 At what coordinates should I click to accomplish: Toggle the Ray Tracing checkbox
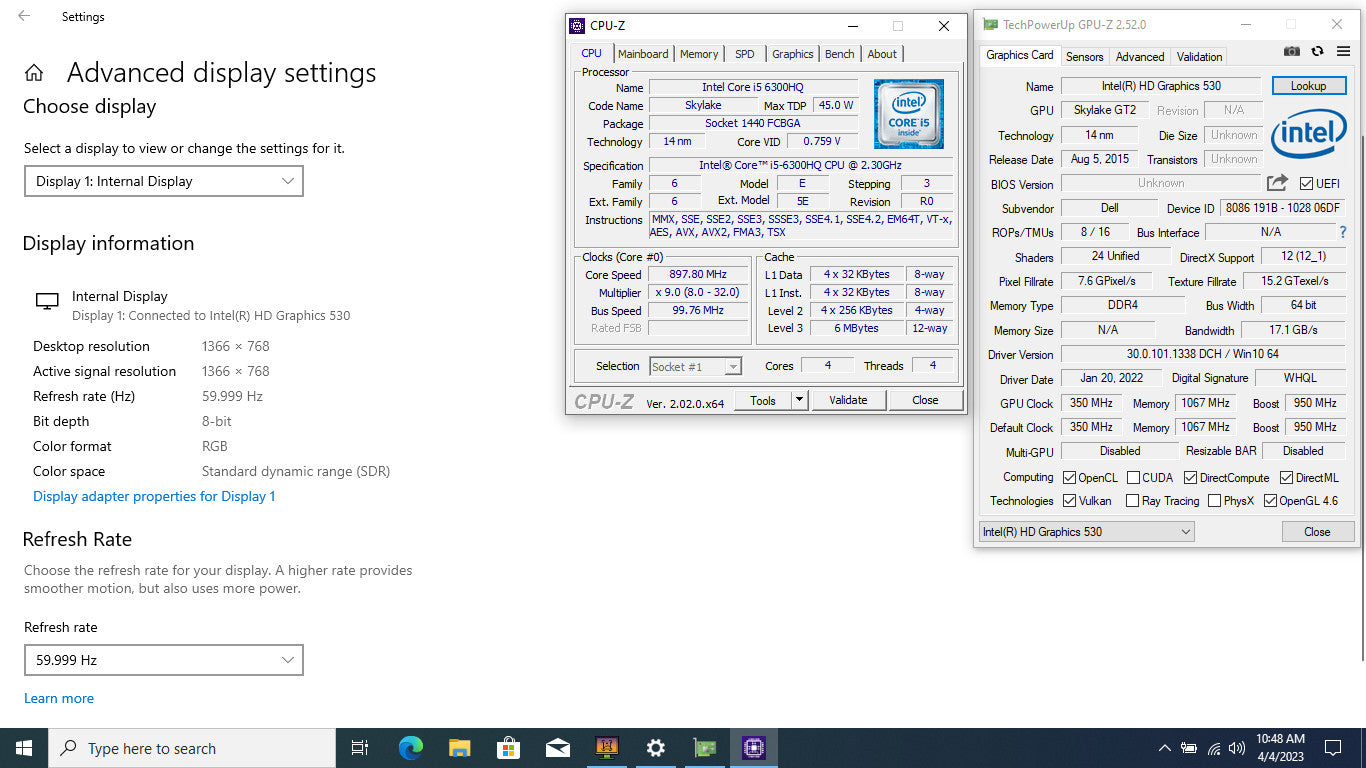click(x=1132, y=501)
